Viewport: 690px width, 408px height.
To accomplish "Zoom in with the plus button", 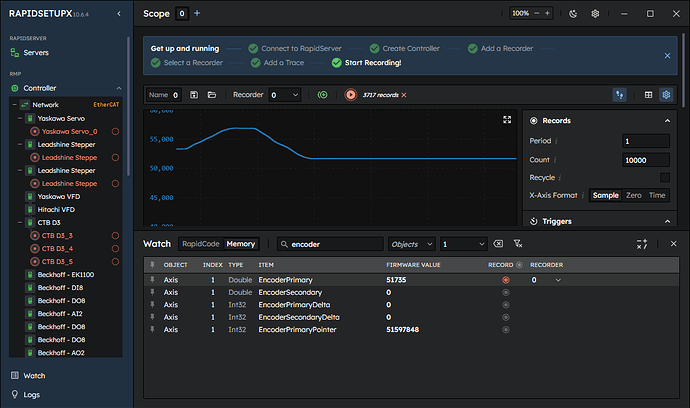I will (547, 13).
